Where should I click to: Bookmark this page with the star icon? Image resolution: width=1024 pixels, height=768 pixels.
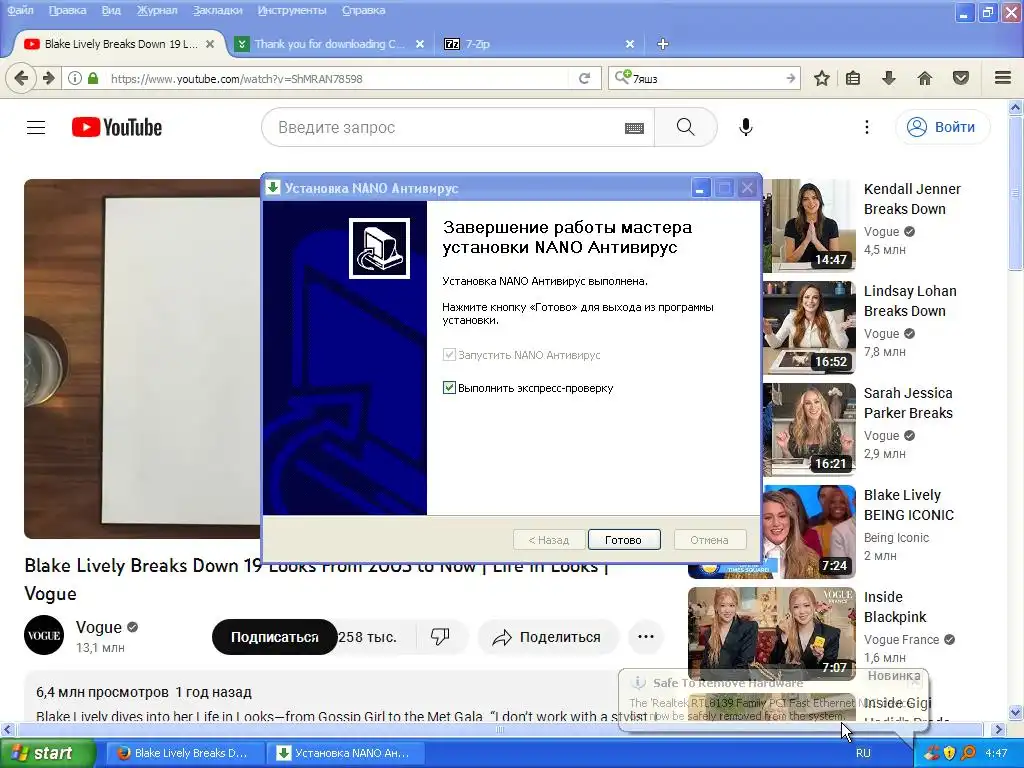pyautogui.click(x=822, y=78)
